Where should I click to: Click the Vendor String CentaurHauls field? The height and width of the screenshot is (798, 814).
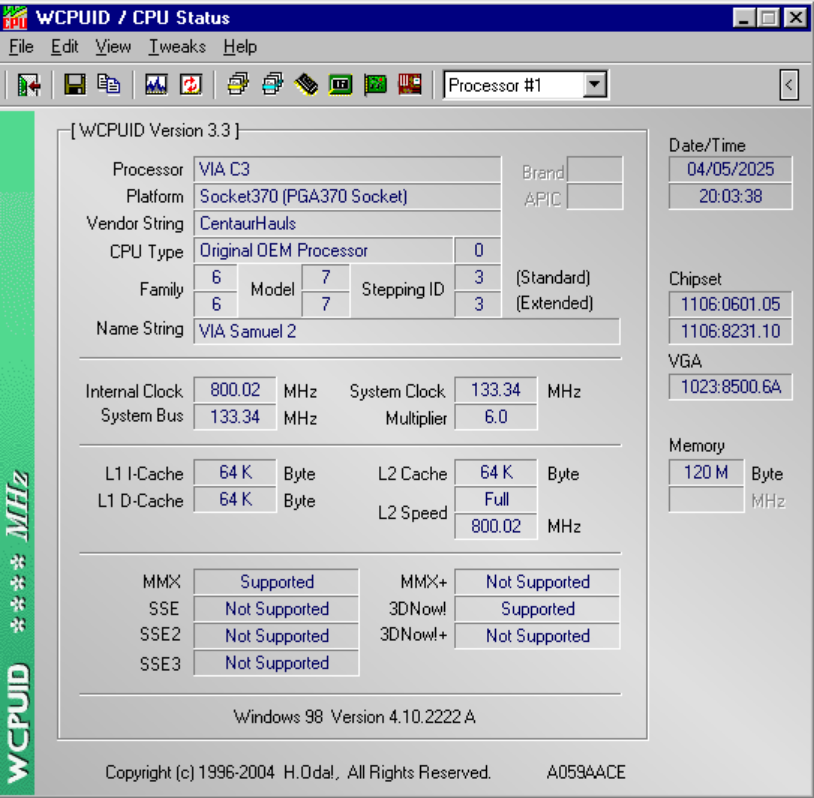[x=347, y=223]
